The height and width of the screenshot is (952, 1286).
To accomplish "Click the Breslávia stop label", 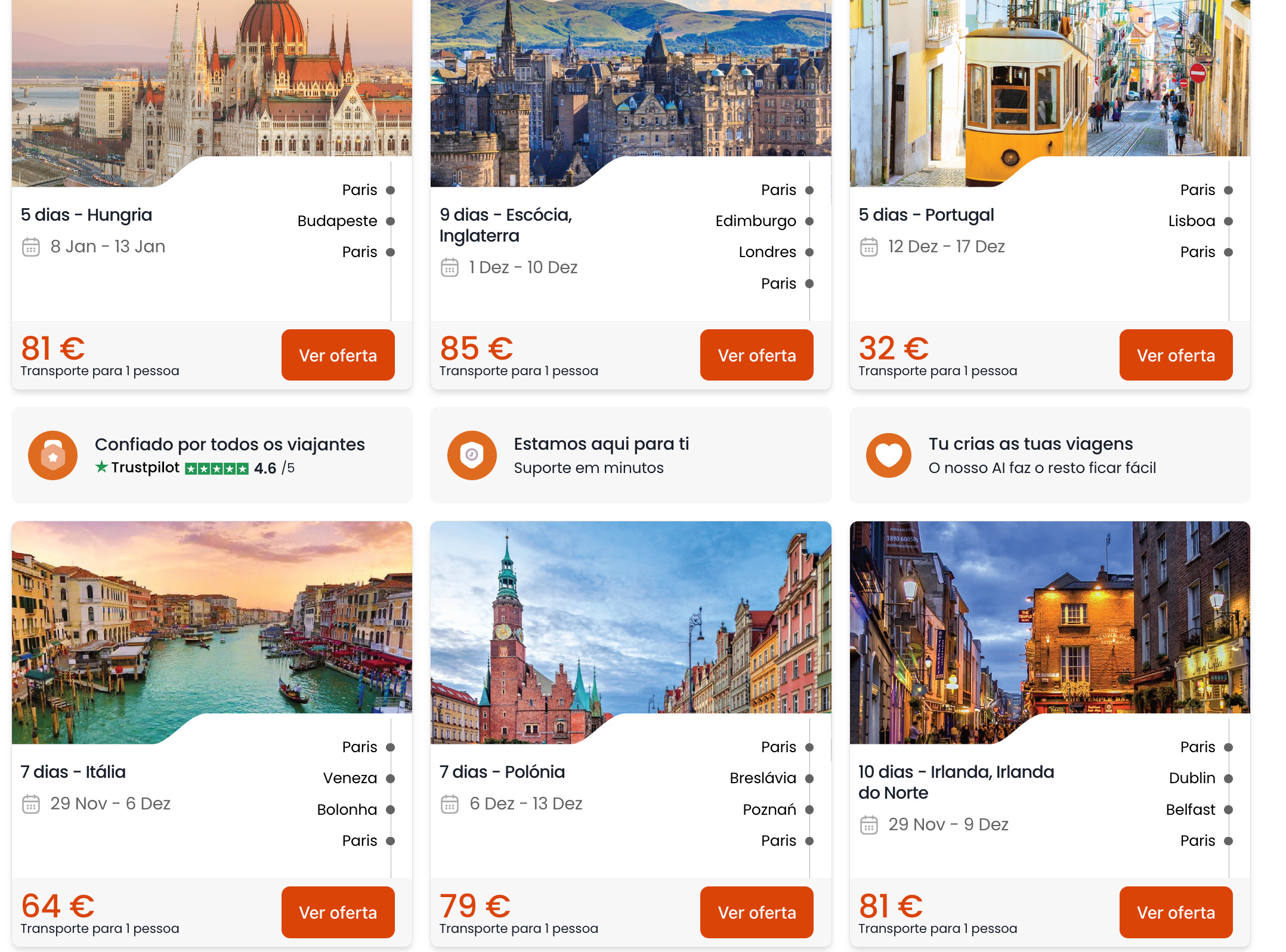I will click(763, 778).
